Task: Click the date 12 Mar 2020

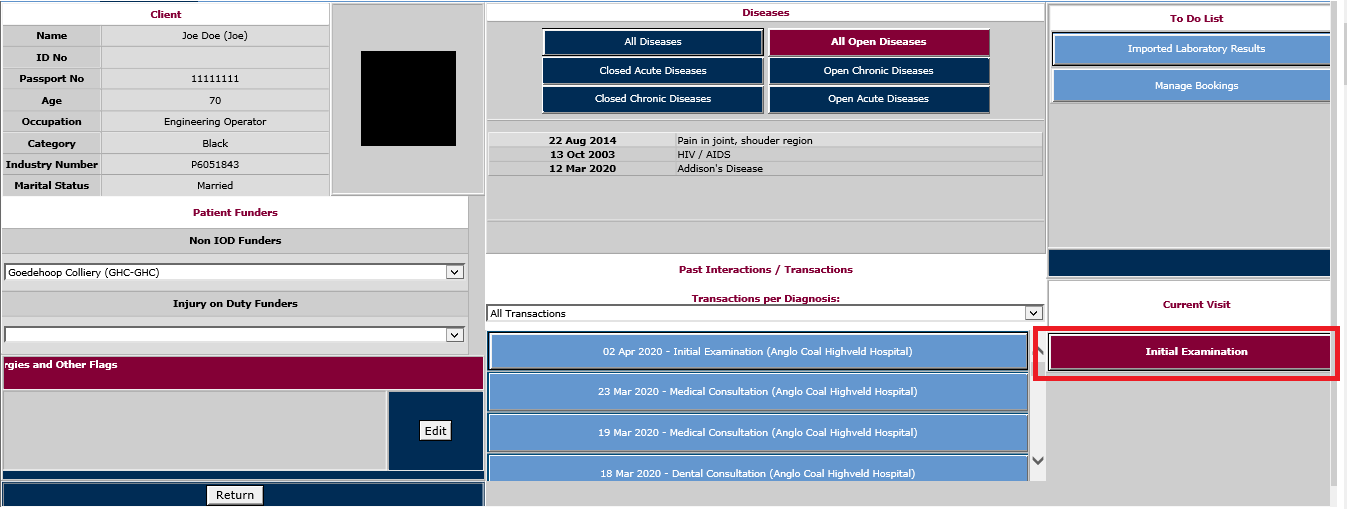Action: point(583,169)
